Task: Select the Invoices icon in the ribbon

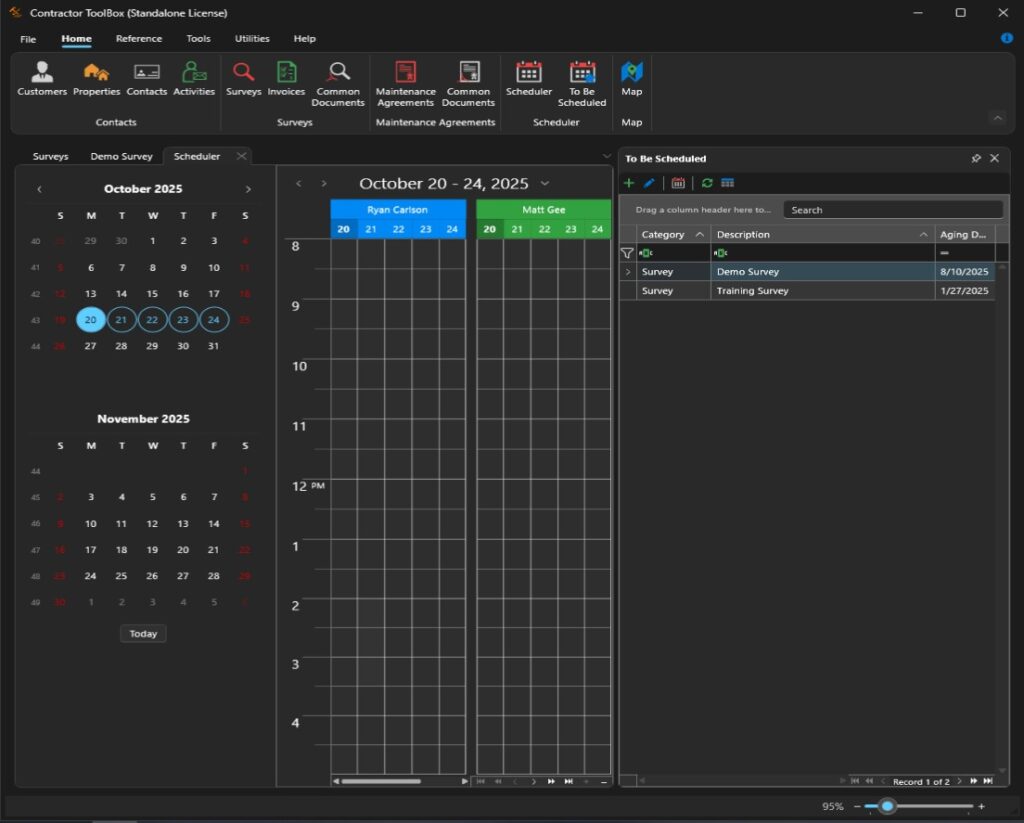Action: click(286, 80)
